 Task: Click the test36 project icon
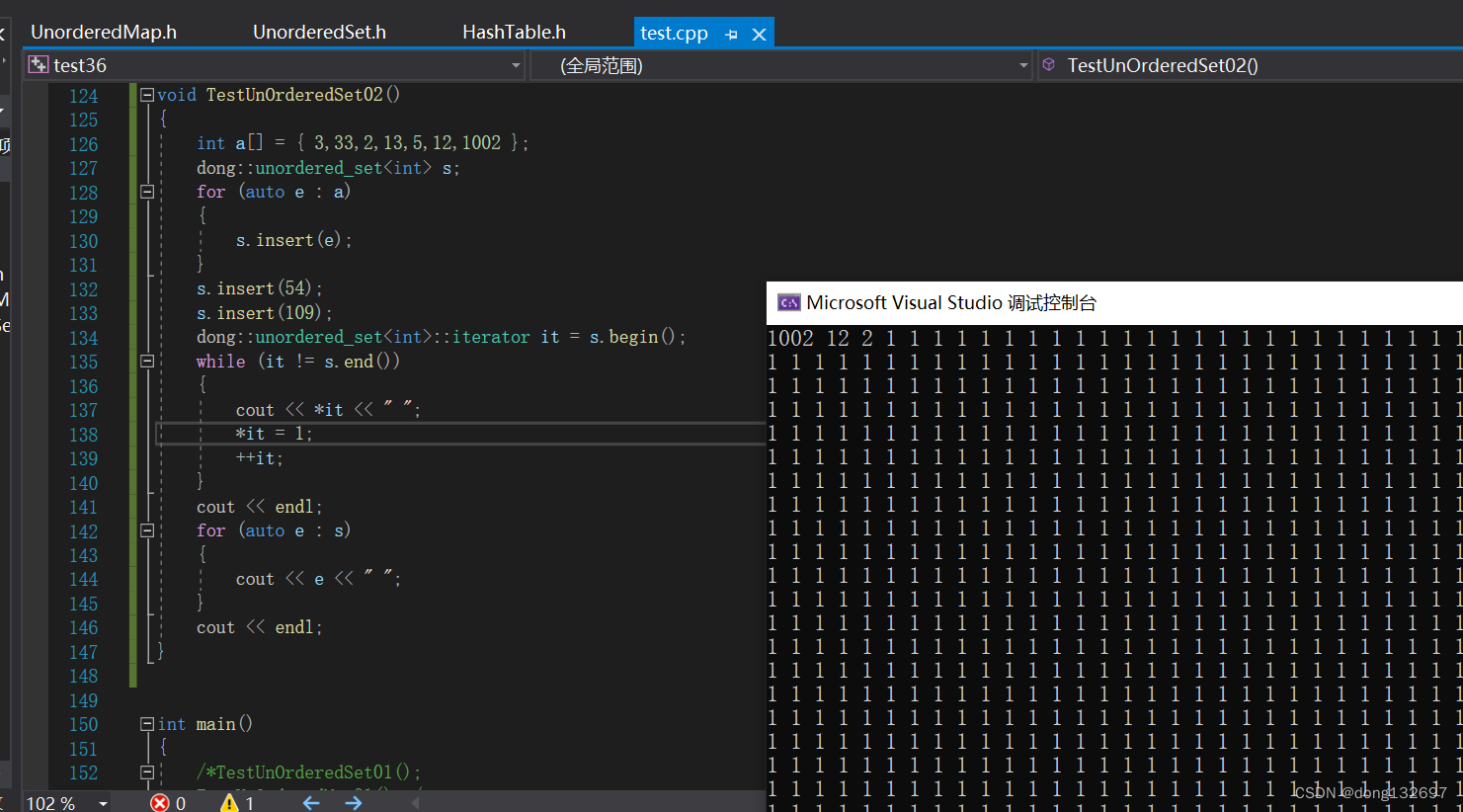tap(39, 65)
